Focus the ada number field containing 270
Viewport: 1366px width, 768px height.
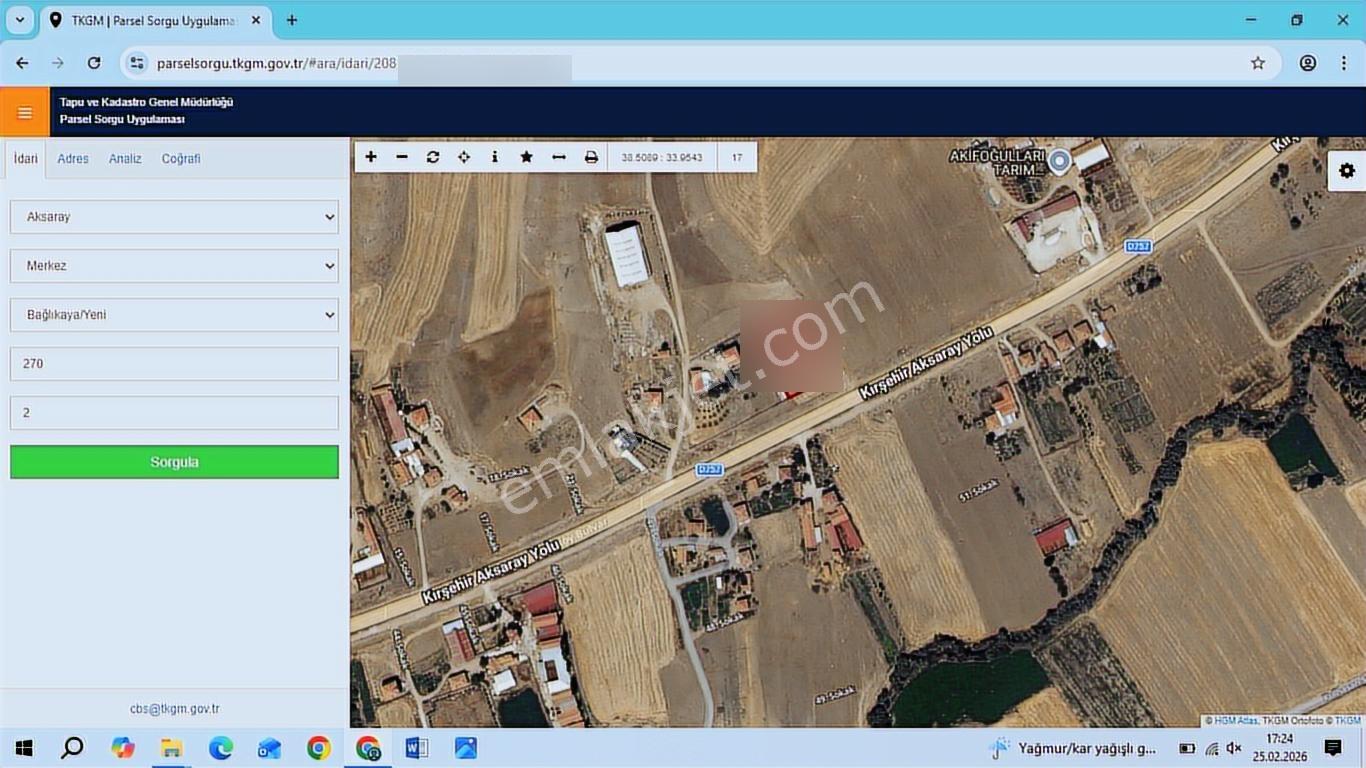click(x=174, y=364)
